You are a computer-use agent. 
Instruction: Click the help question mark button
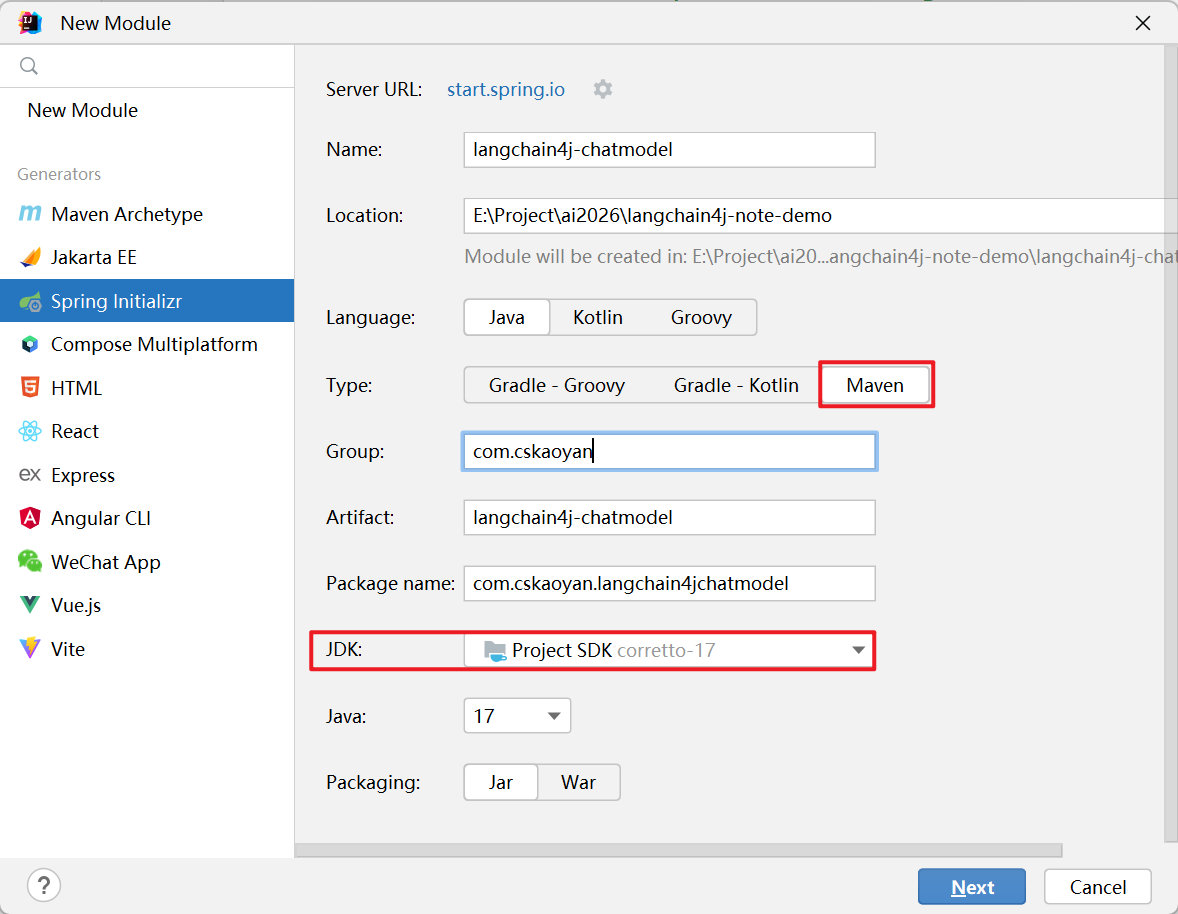pyautogui.click(x=44, y=885)
